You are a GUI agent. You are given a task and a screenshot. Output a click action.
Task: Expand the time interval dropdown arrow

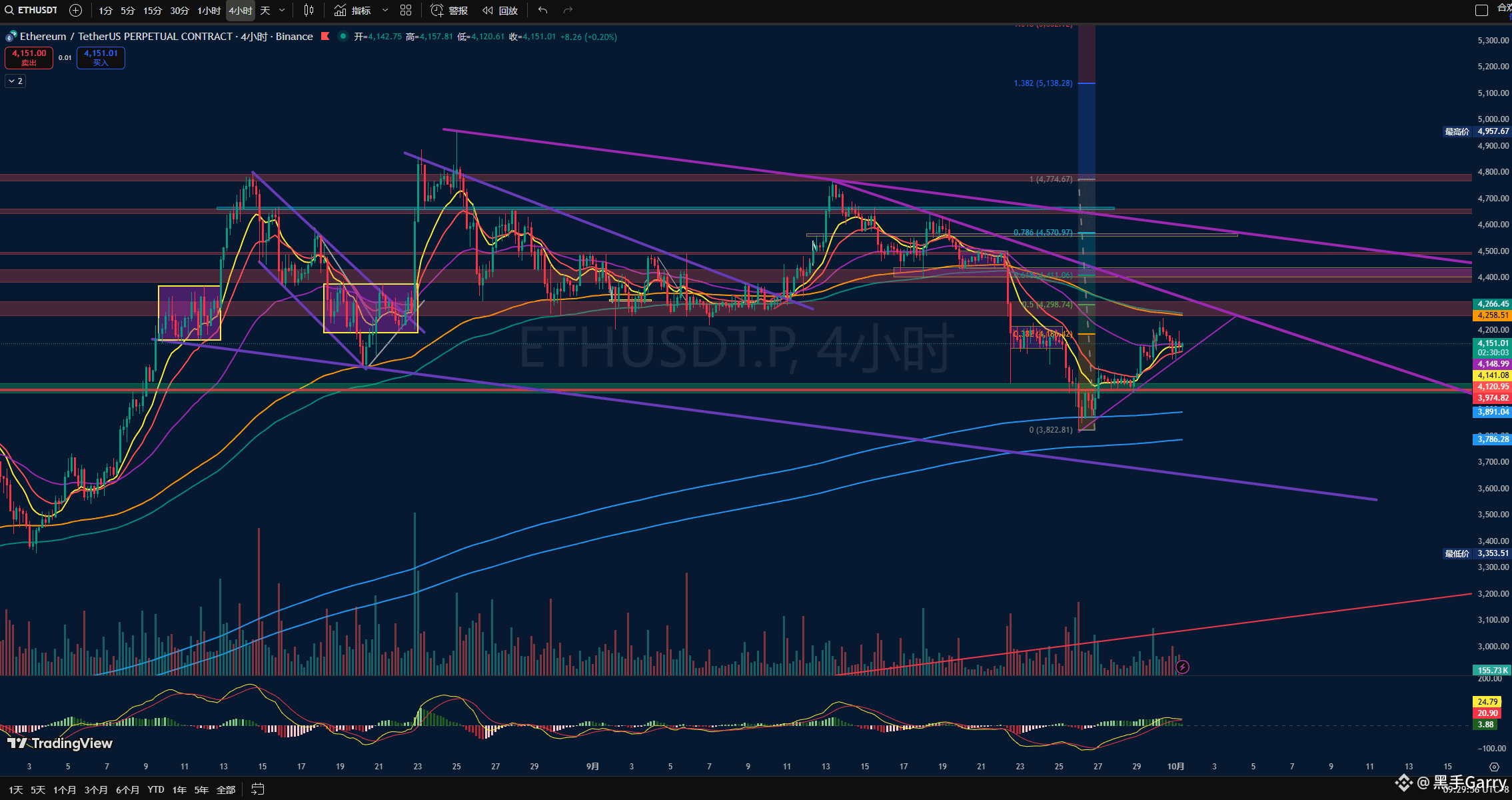tap(282, 10)
